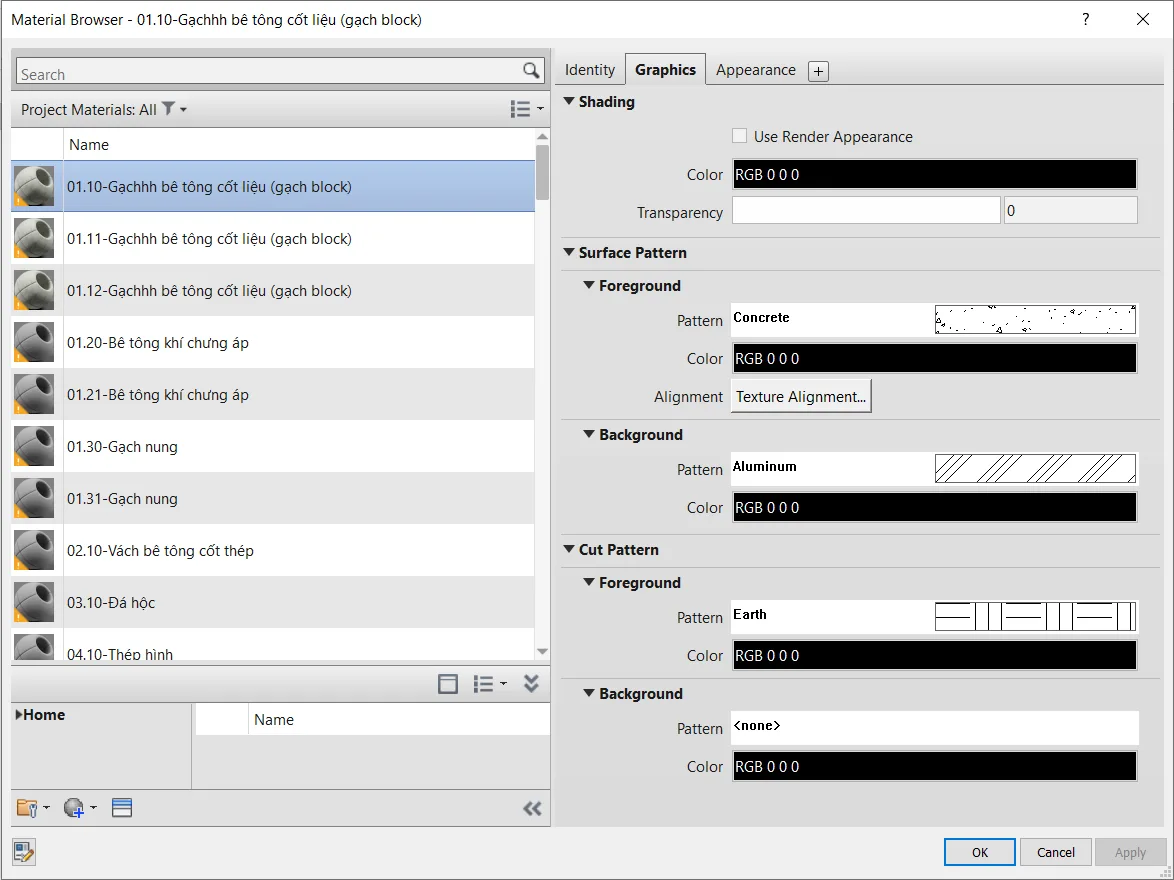The height and width of the screenshot is (880, 1174).
Task: Click the Transparency value field
Action: 1071,210
